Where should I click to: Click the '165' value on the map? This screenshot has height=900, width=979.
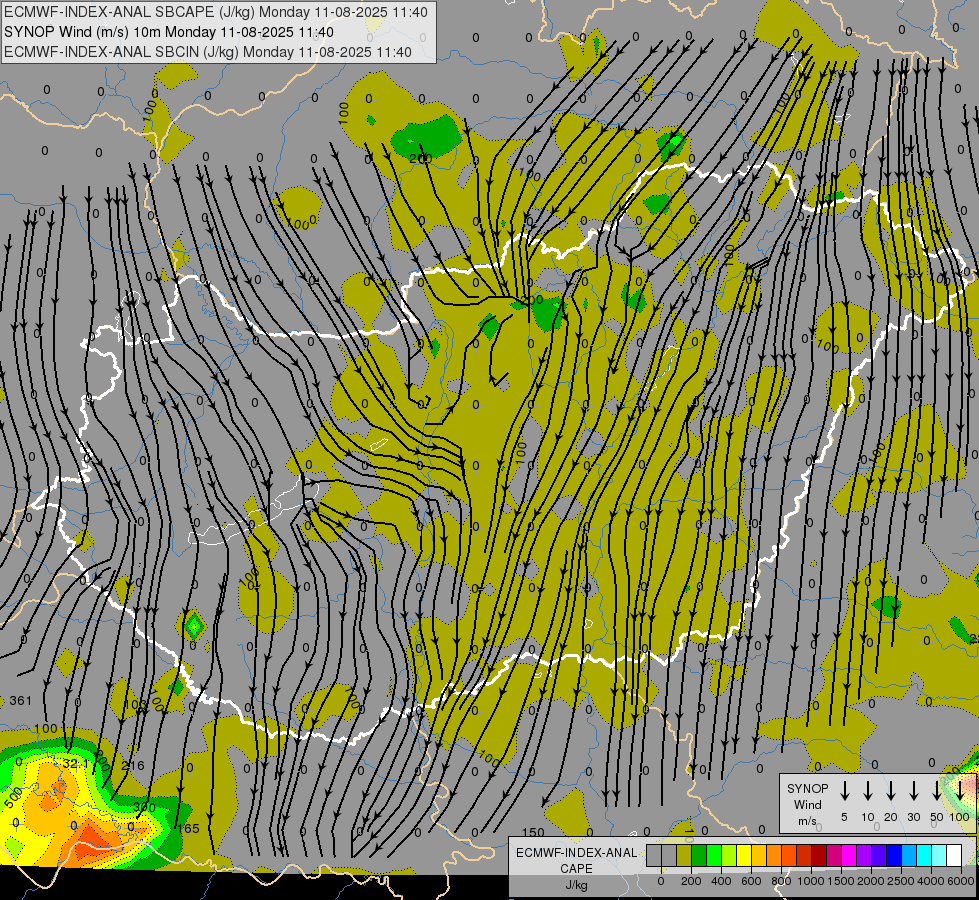pyautogui.click(x=189, y=828)
